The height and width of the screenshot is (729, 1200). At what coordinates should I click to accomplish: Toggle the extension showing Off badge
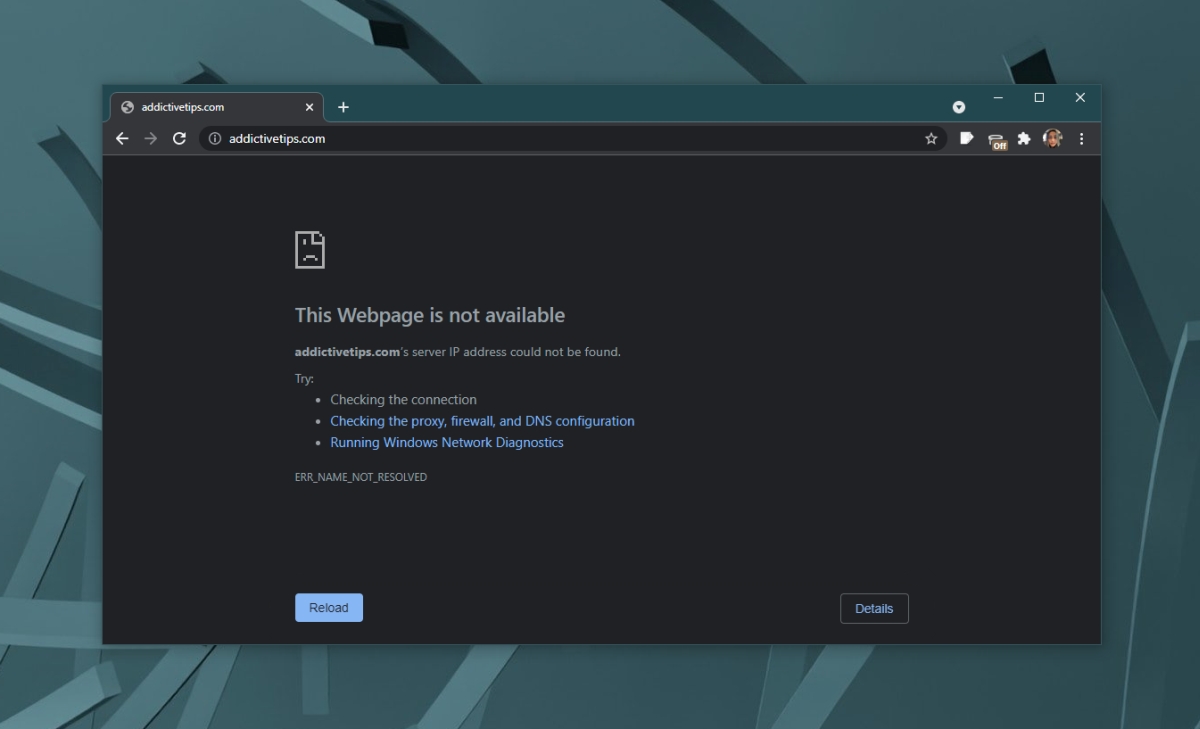996,141
